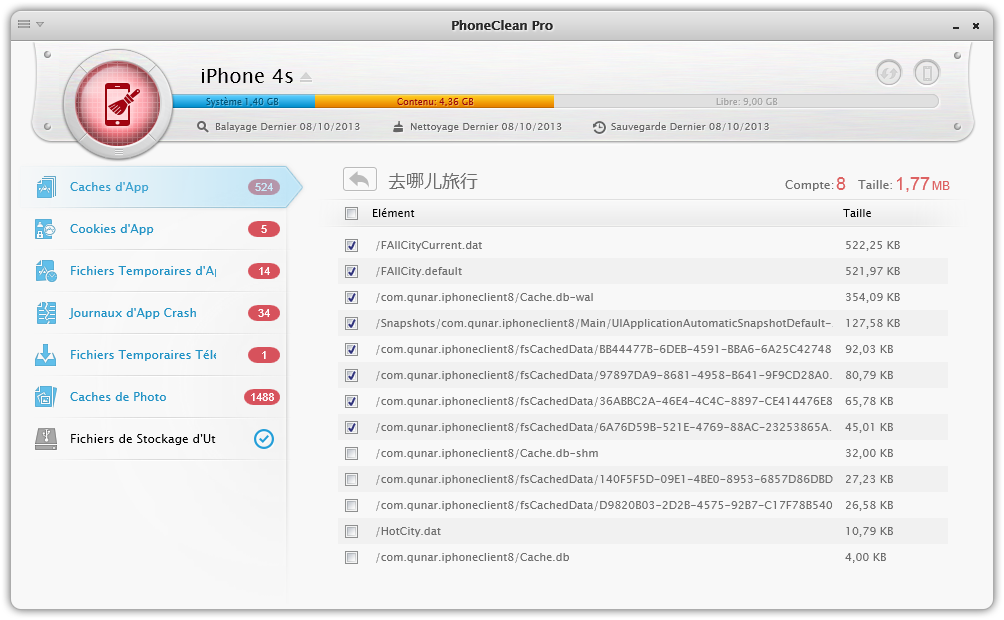The width and height of the screenshot is (1004, 620).
Task: Click the Sauvegarde Dernier clock icon
Action: pos(599,127)
